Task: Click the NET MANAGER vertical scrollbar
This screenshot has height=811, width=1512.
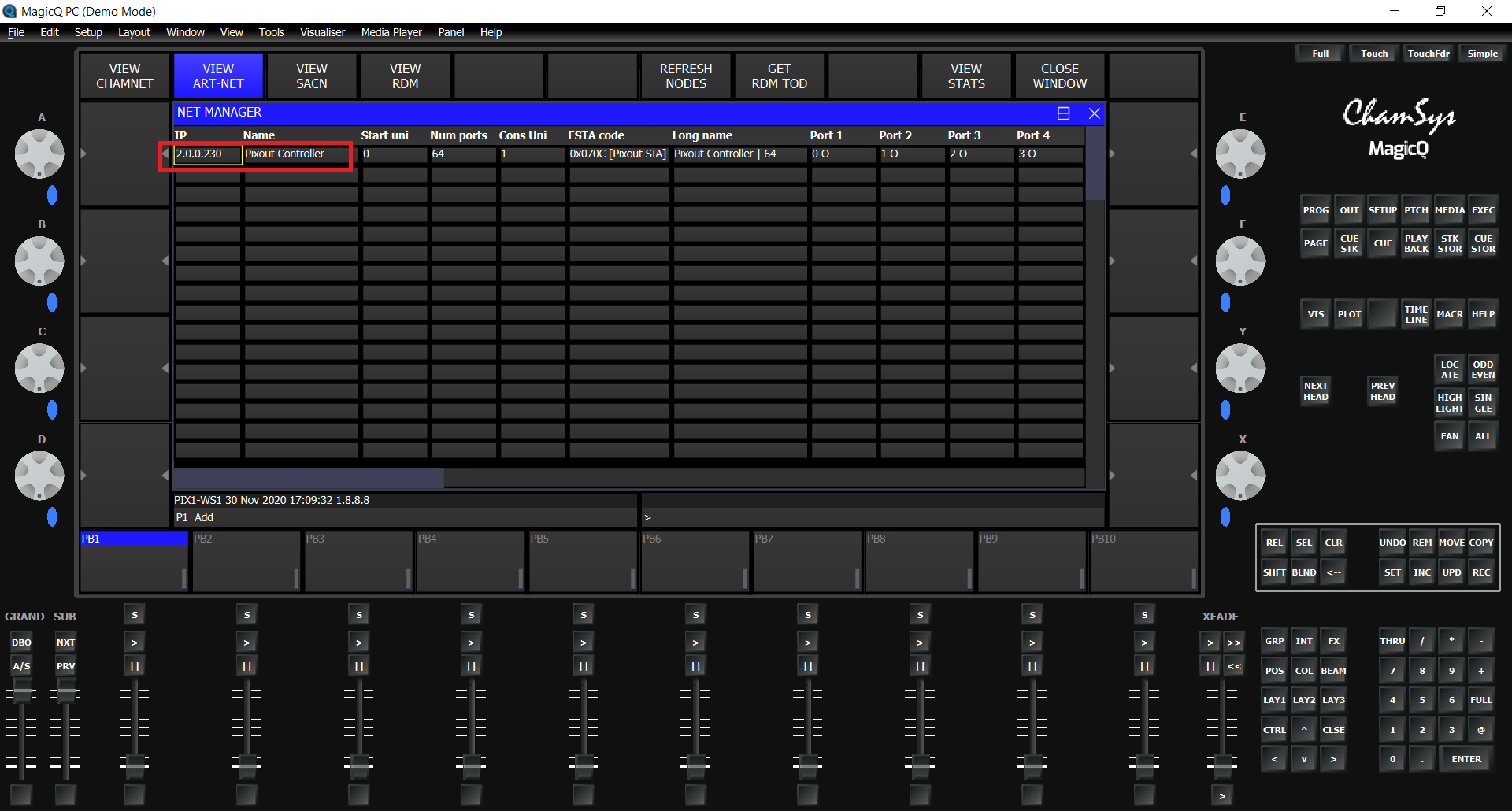Action: tap(1095, 306)
